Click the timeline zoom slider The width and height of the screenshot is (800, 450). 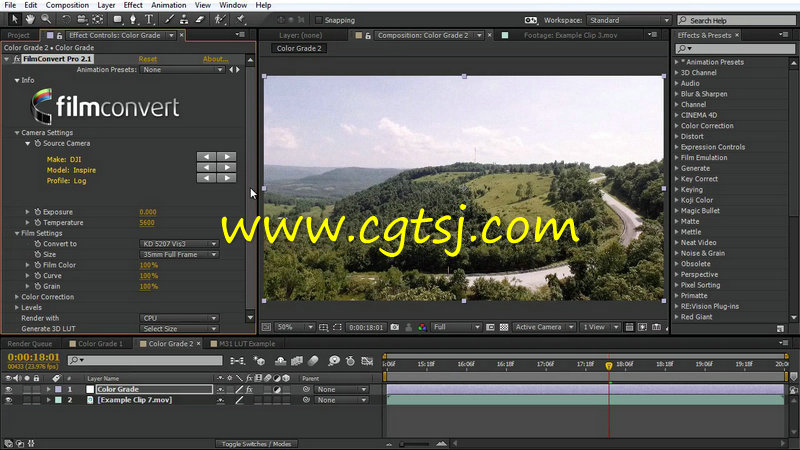(x=415, y=444)
